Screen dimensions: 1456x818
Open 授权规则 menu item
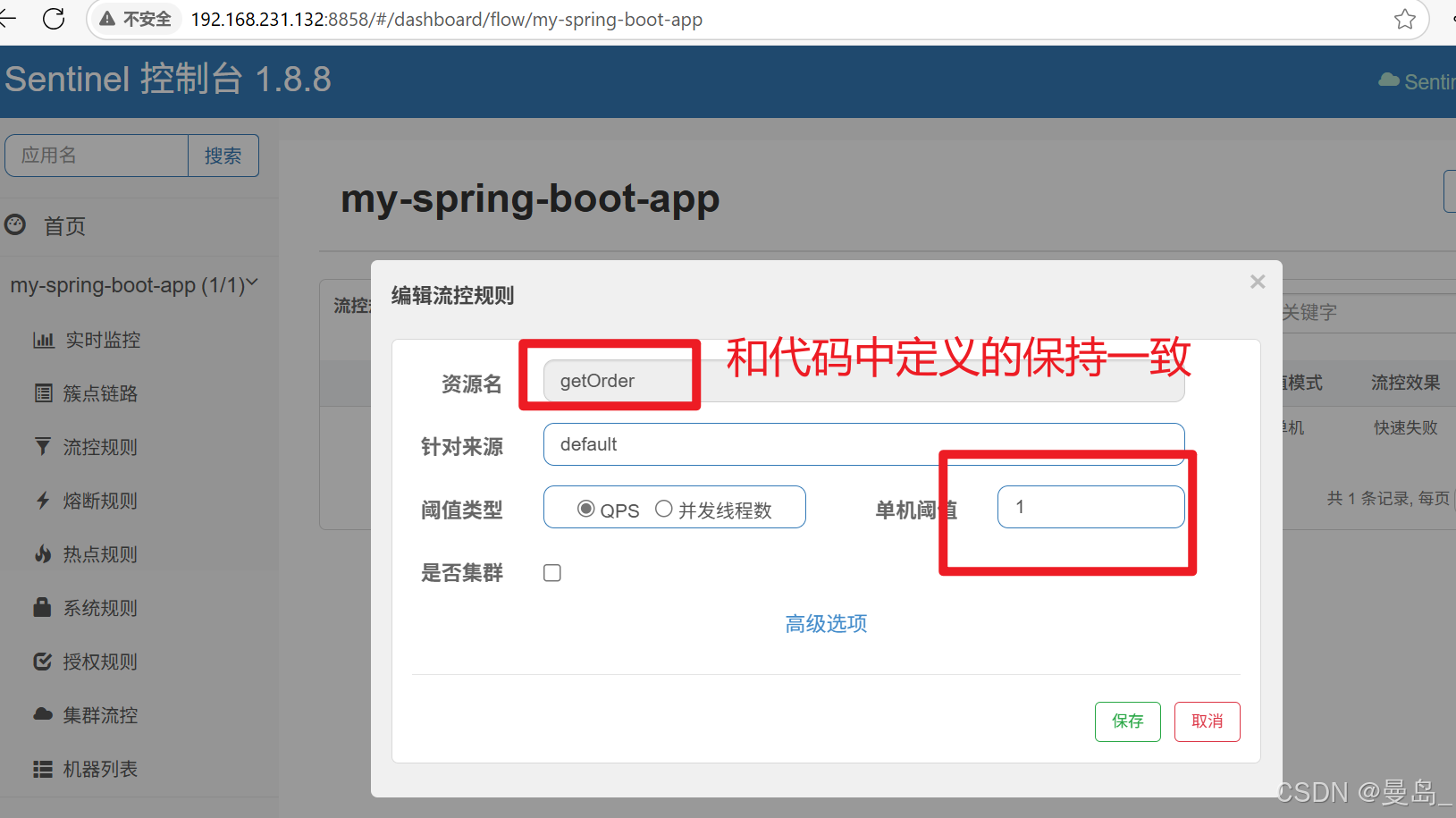pyautogui.click(x=100, y=662)
